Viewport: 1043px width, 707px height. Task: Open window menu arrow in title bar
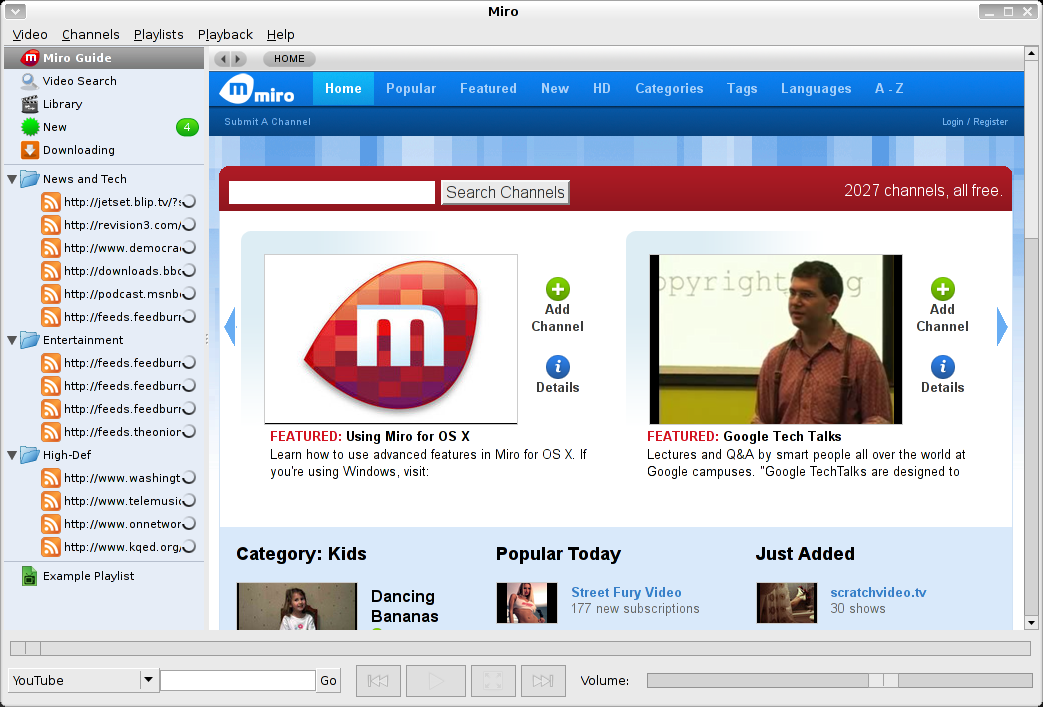pyautogui.click(x=15, y=11)
